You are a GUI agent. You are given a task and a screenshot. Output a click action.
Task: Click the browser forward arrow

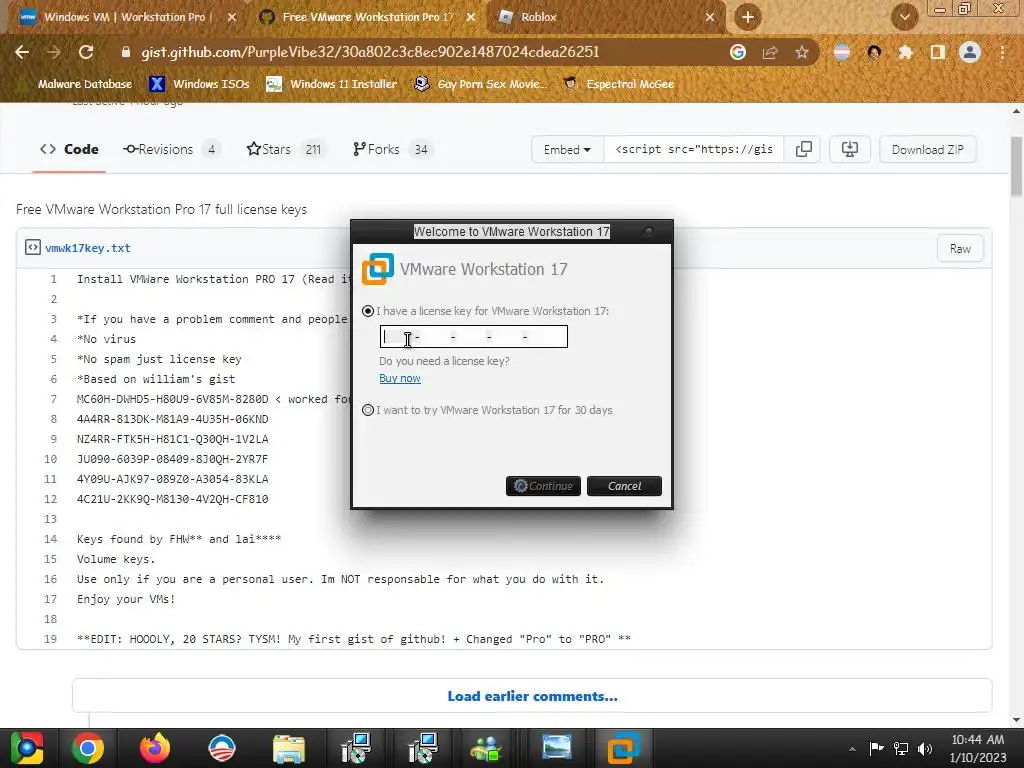click(x=54, y=52)
